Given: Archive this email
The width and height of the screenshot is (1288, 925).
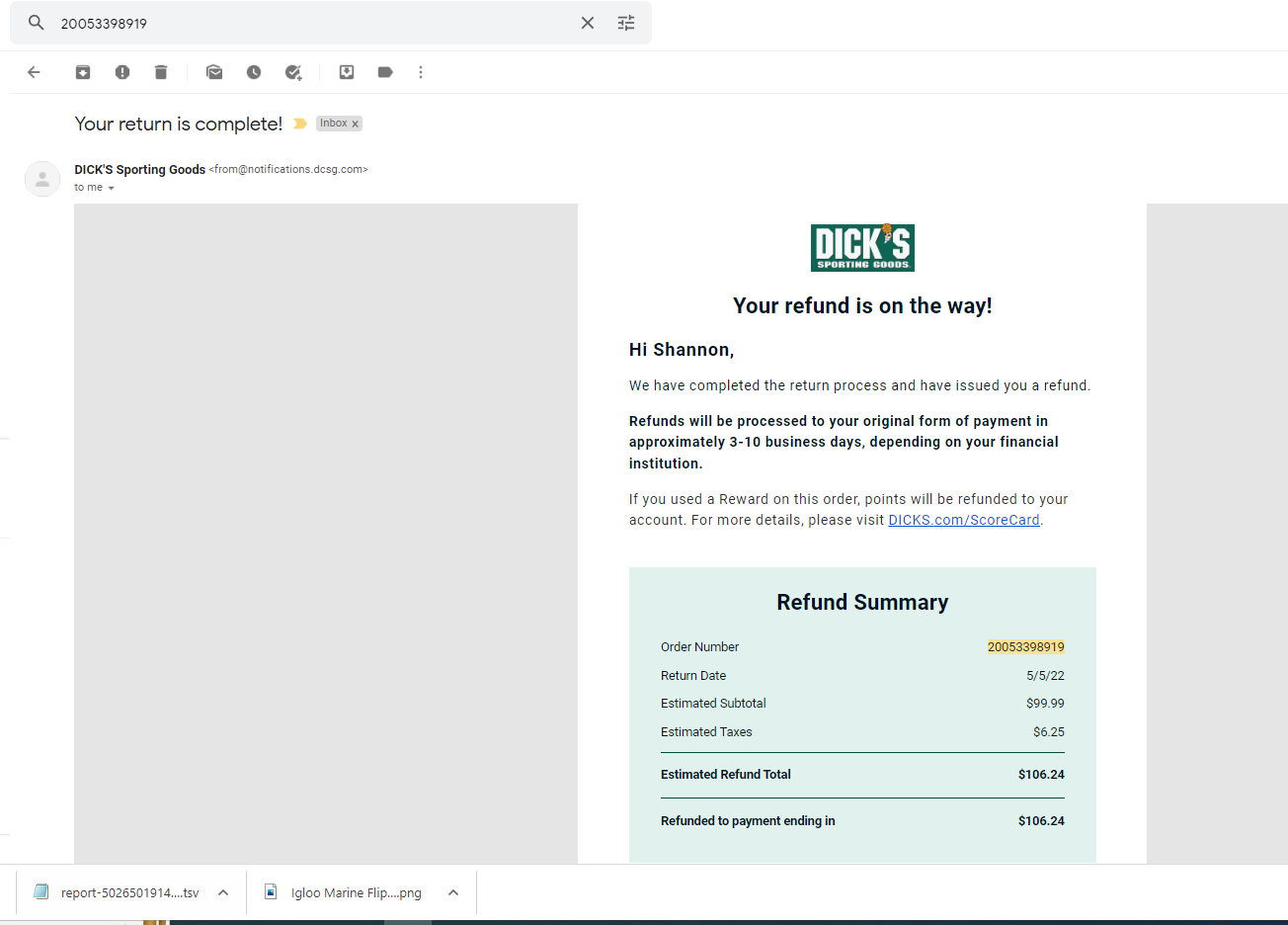Looking at the screenshot, I should pyautogui.click(x=83, y=72).
